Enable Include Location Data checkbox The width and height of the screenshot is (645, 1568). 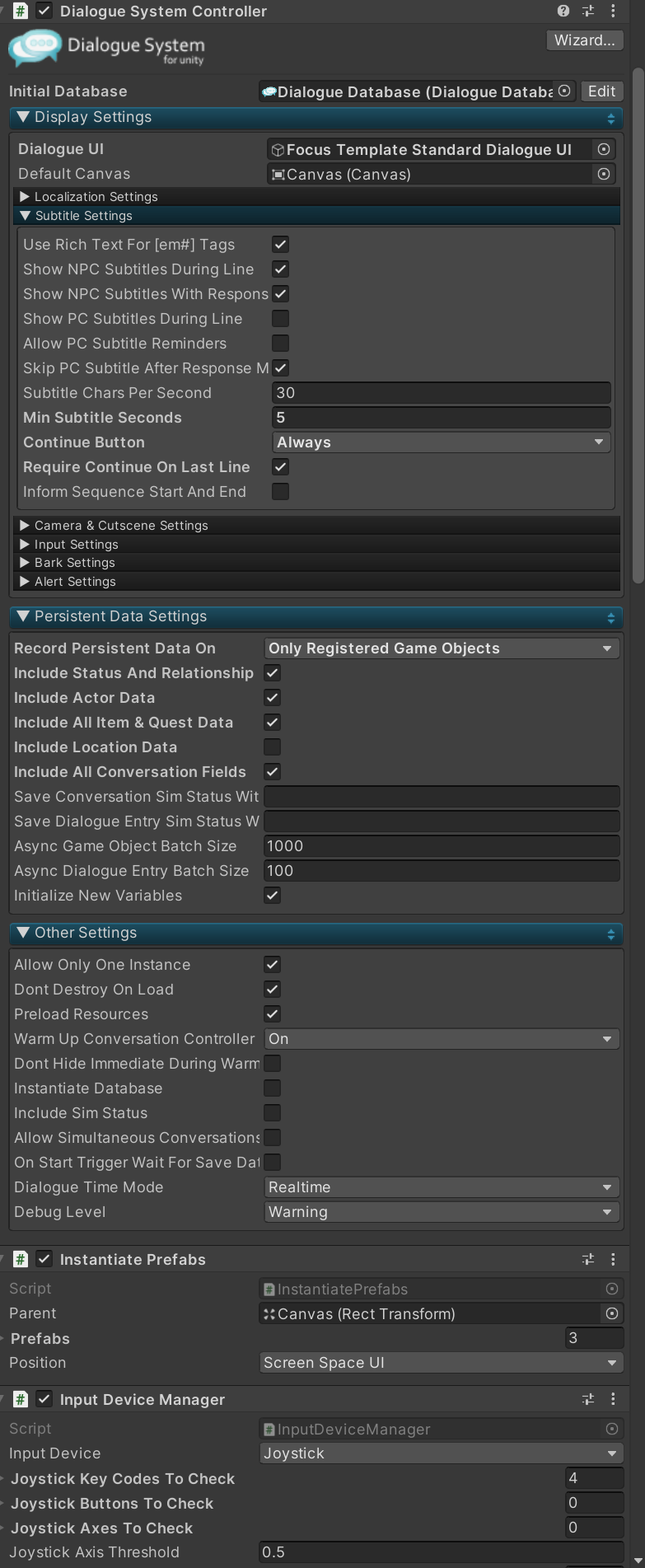click(272, 747)
